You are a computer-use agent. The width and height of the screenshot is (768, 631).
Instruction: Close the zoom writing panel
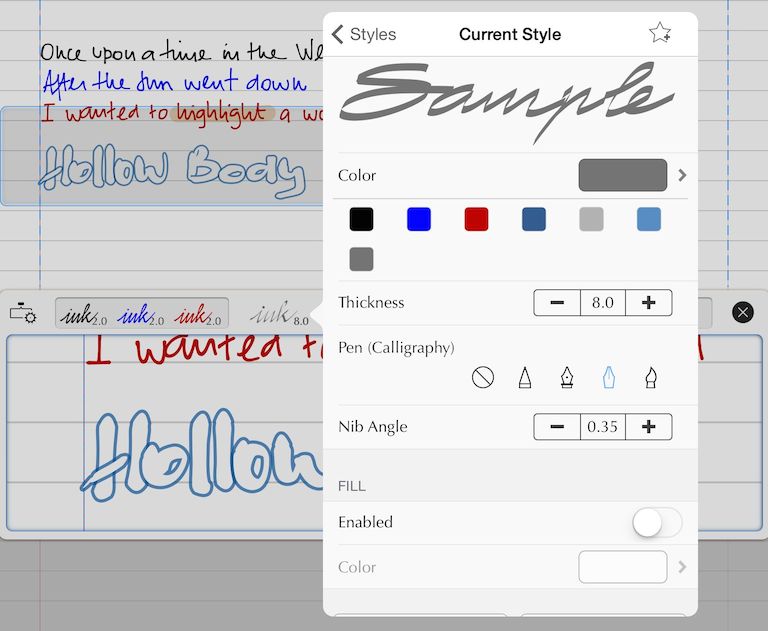click(743, 312)
